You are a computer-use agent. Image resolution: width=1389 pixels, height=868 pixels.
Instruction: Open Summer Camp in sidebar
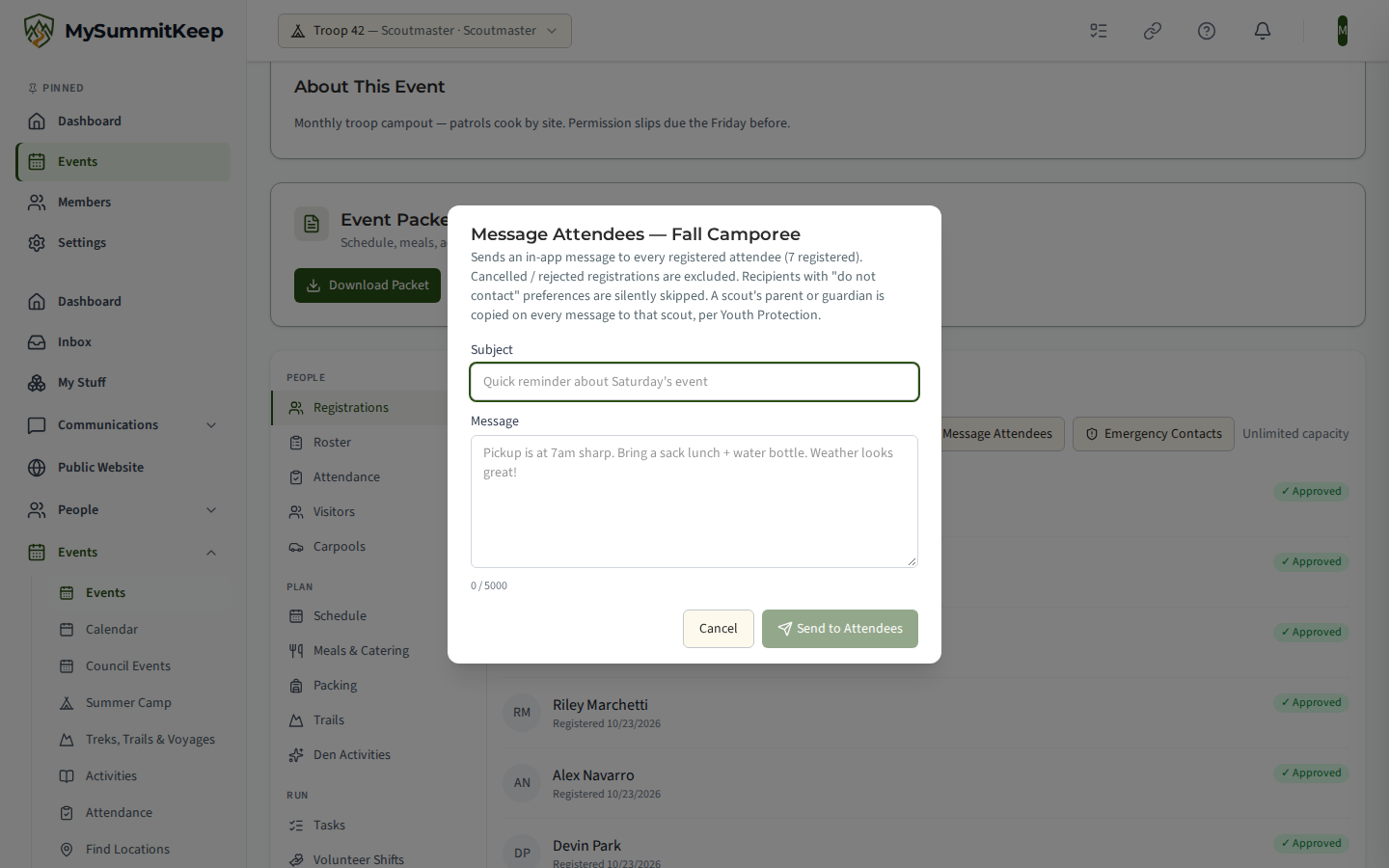click(x=139, y=703)
